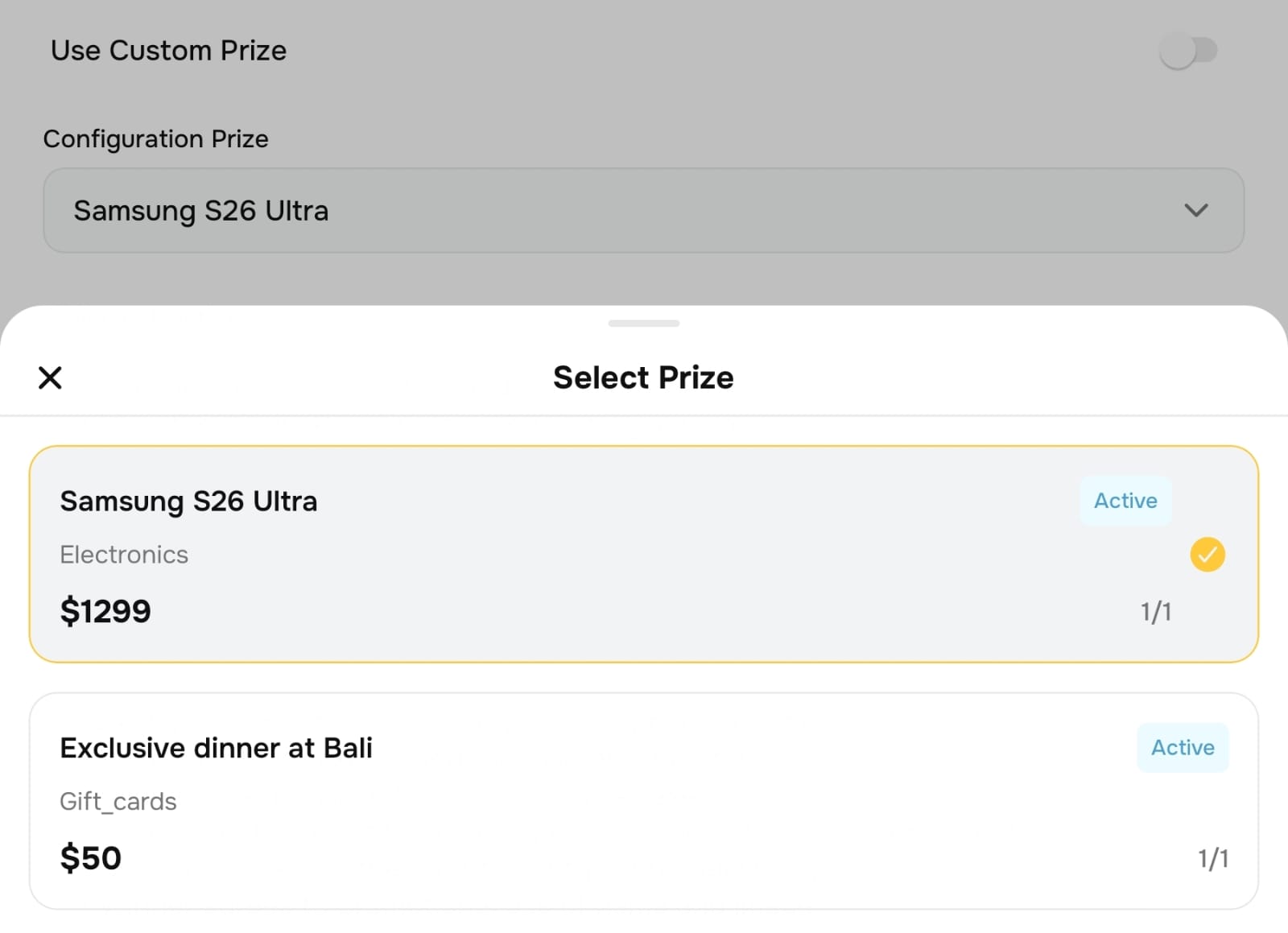
Task: Click the Gift_cards category text
Action: pos(118,802)
